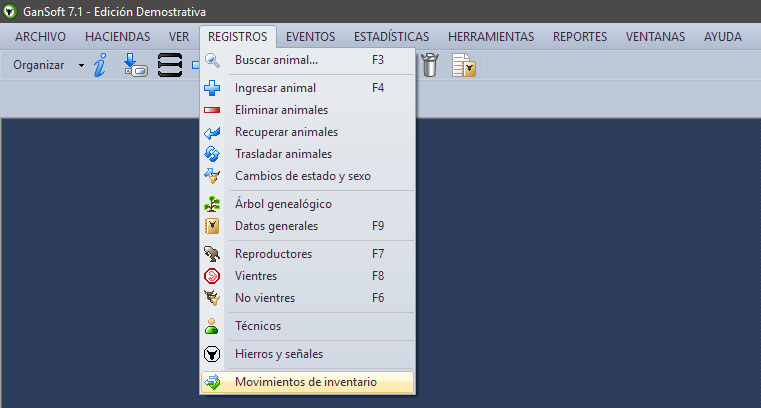Select 'Hierros y señales' entry
The width and height of the screenshot is (761, 408).
coord(308,354)
